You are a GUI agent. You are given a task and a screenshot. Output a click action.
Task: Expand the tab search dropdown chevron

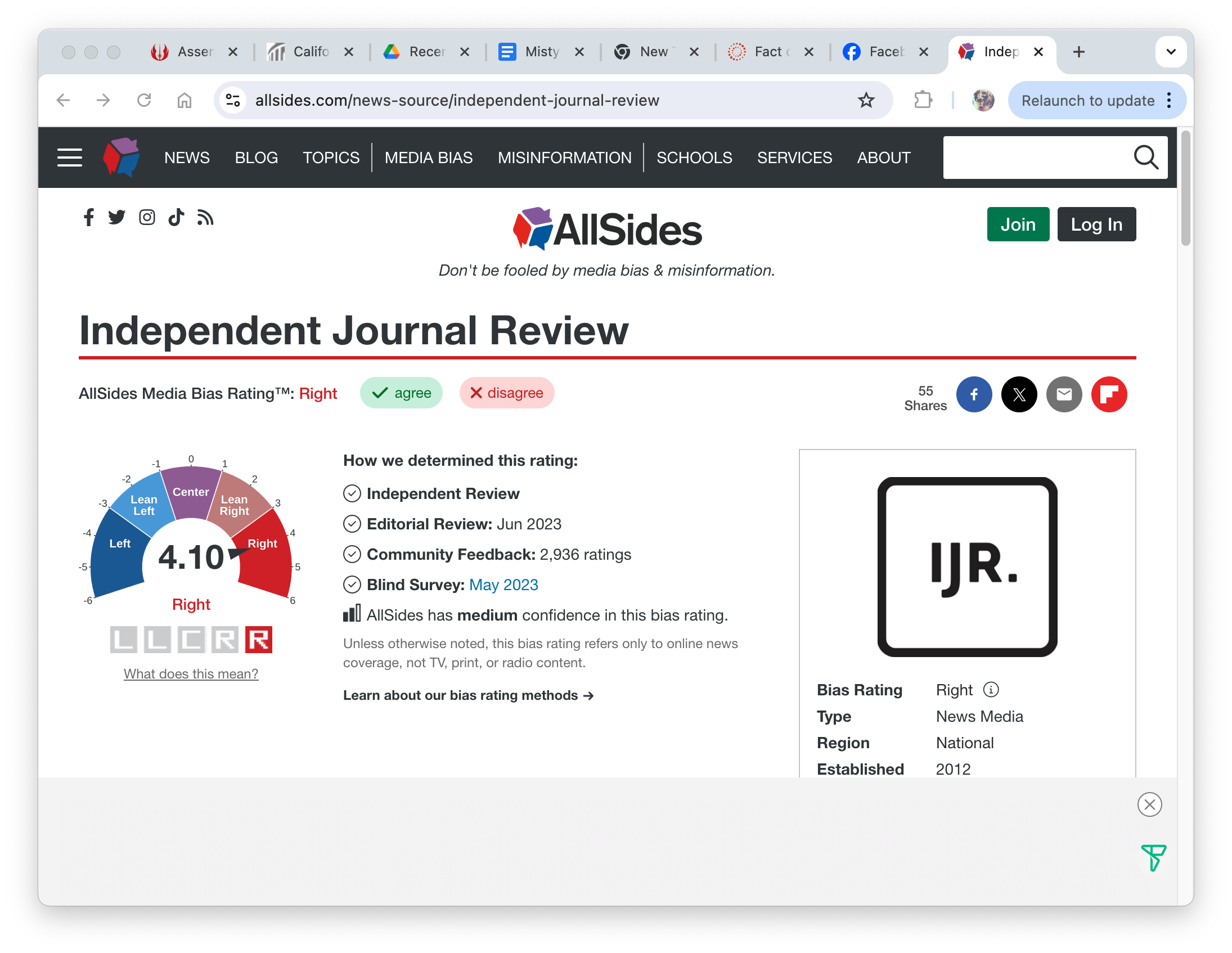click(1171, 52)
